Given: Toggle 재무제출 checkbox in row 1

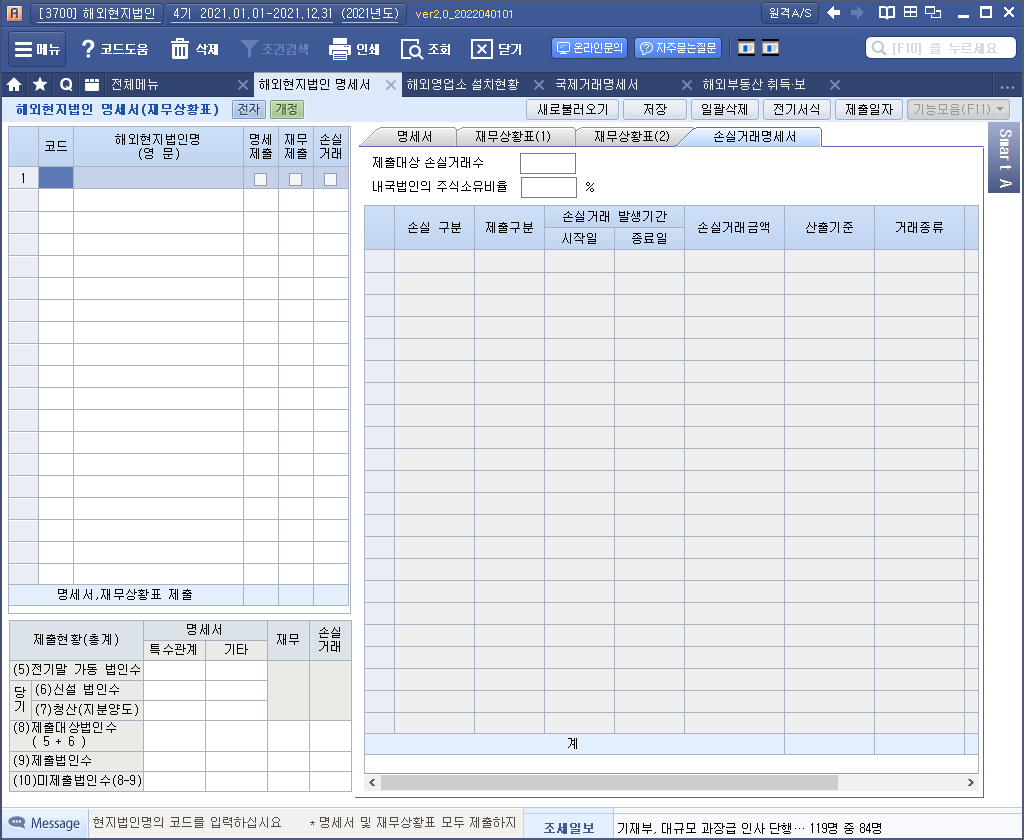Looking at the screenshot, I should coord(295,179).
